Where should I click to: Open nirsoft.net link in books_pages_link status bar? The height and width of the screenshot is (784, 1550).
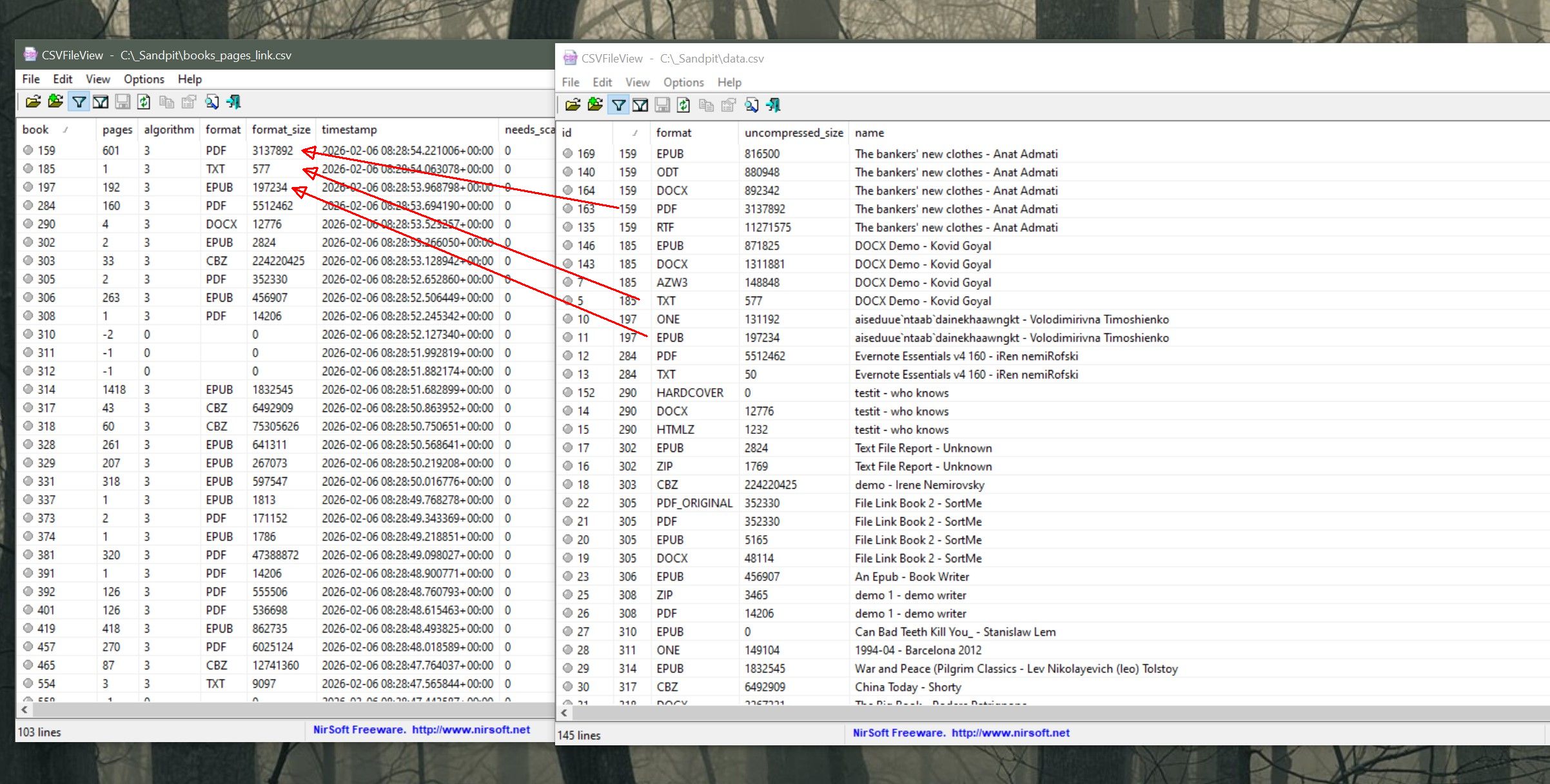click(470, 729)
